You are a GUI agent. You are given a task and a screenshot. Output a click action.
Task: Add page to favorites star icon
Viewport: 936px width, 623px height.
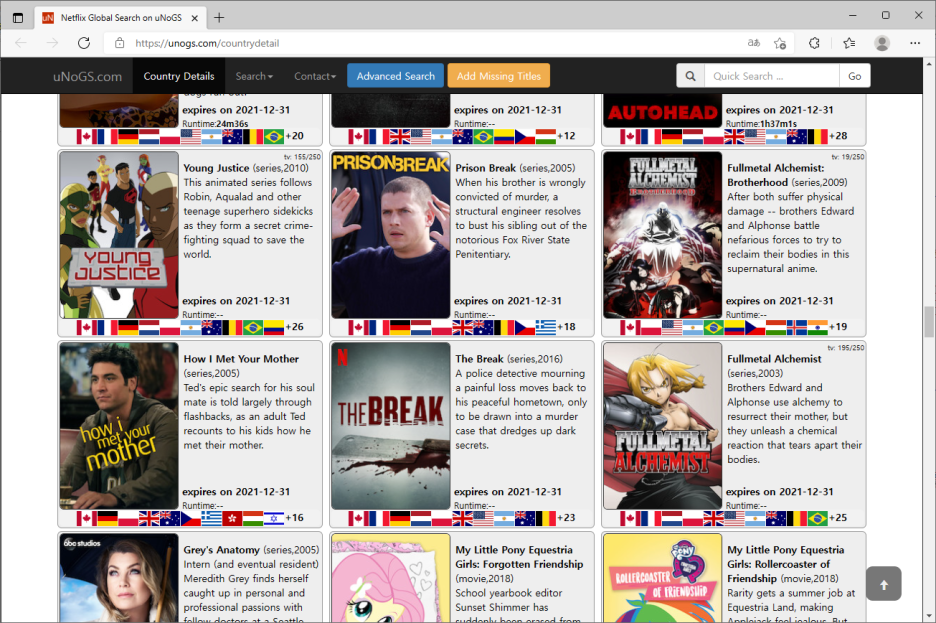[x=780, y=43]
